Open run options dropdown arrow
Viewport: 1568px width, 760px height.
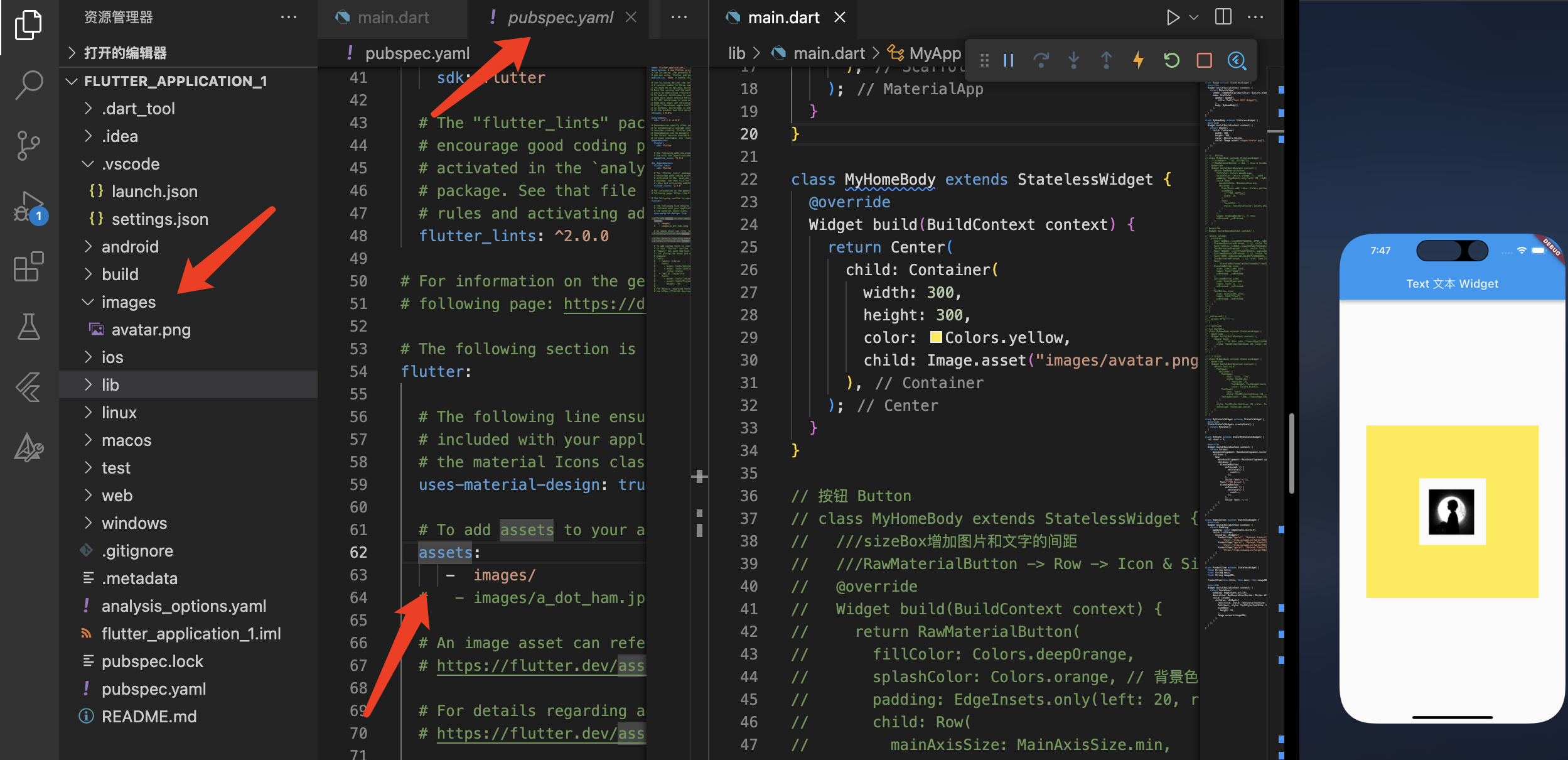tap(1194, 17)
